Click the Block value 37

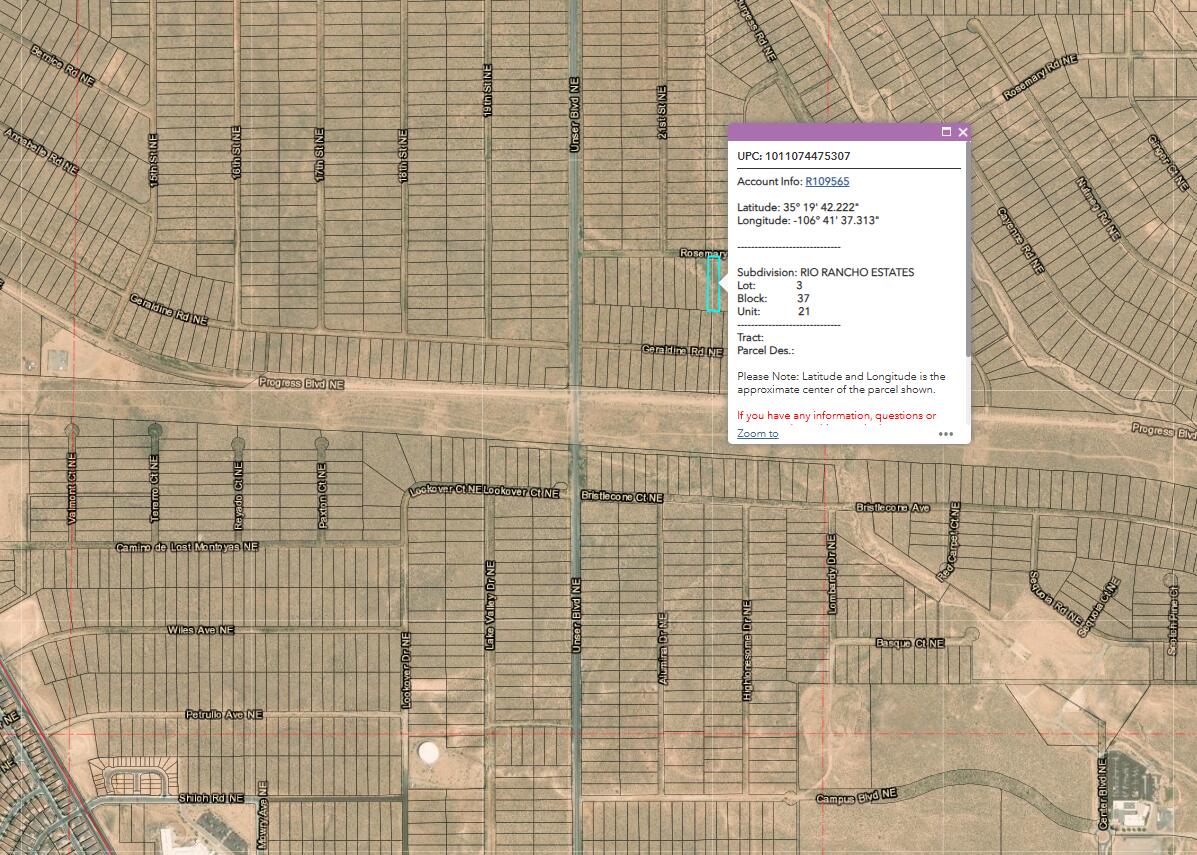(803, 298)
